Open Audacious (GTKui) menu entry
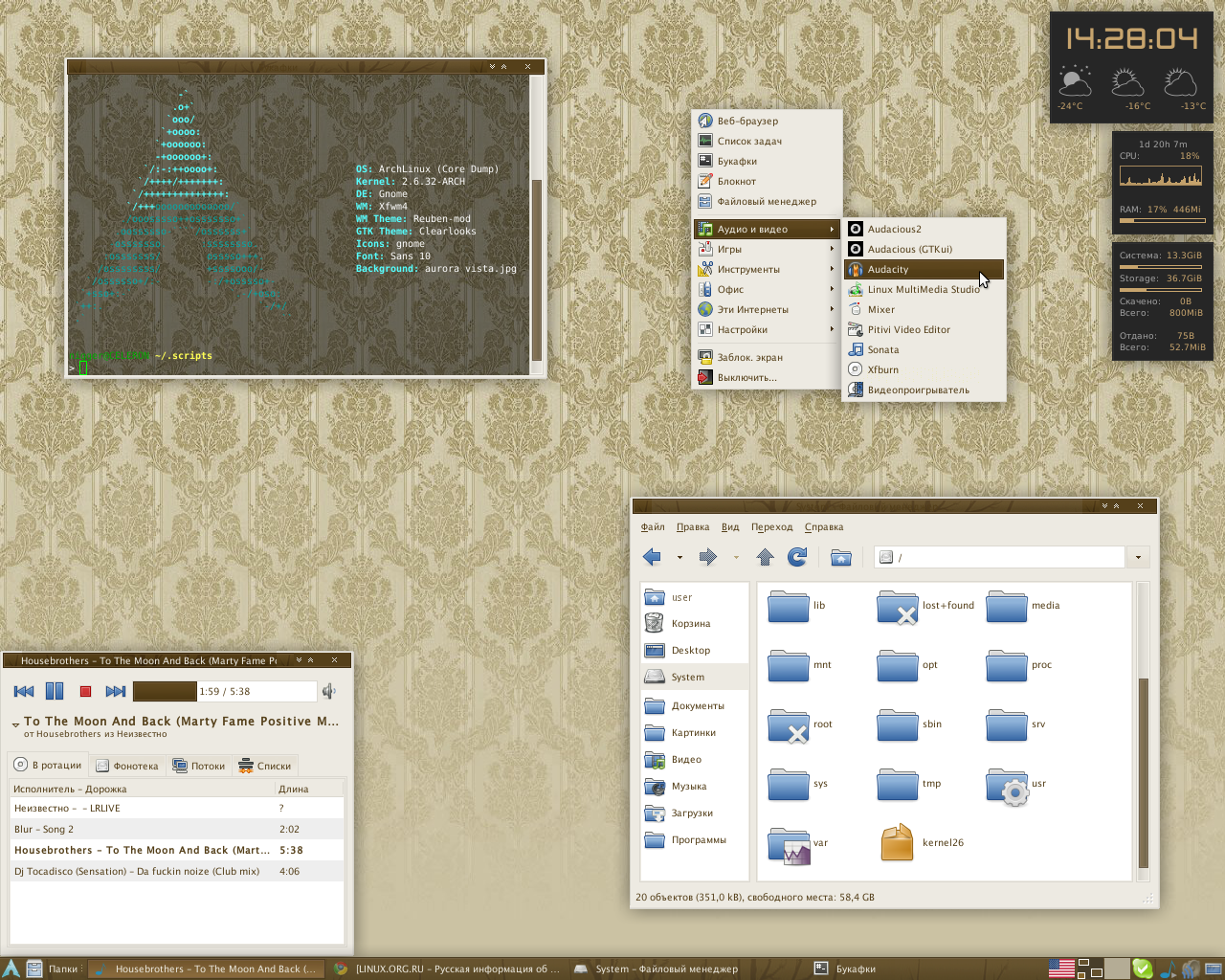Viewport: 1225px width, 980px height. (924, 249)
